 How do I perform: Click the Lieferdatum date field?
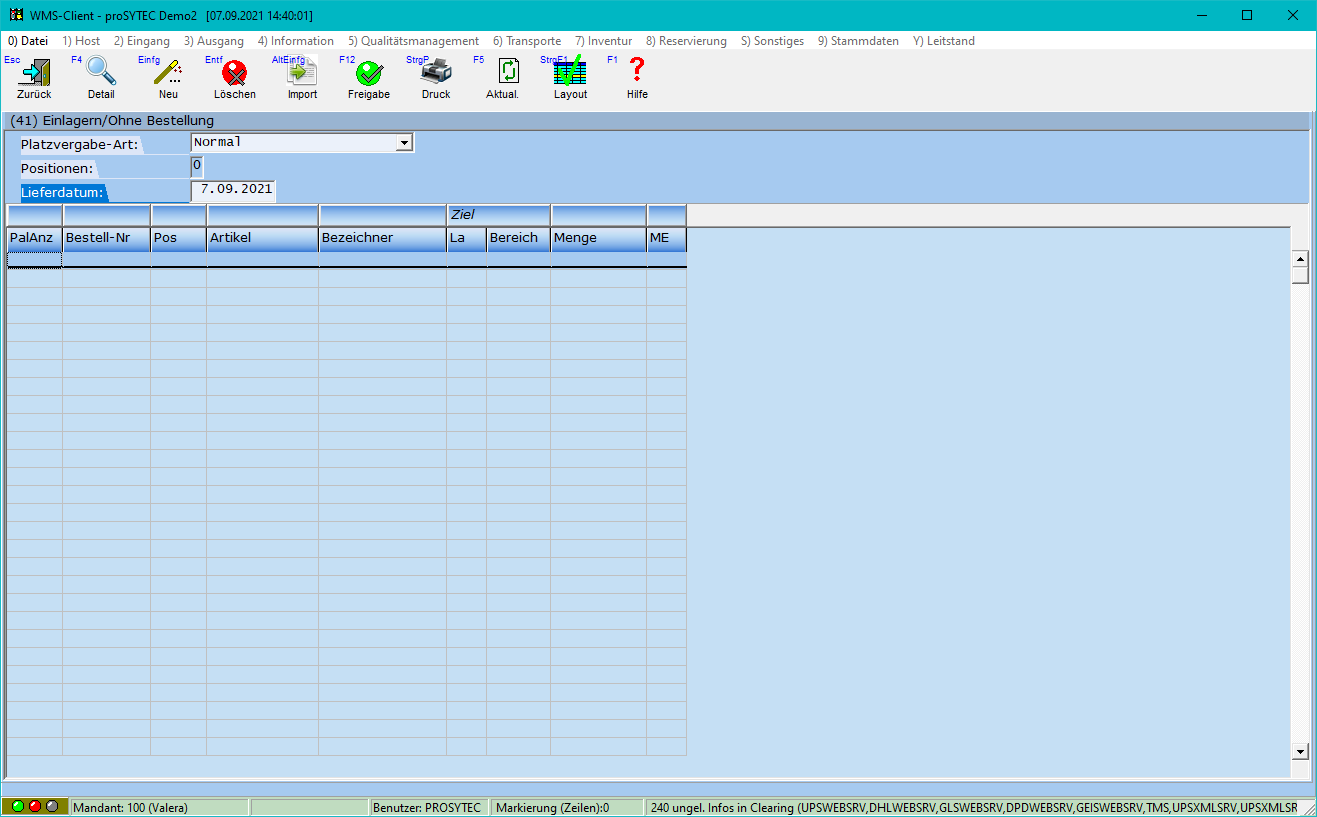coord(233,189)
